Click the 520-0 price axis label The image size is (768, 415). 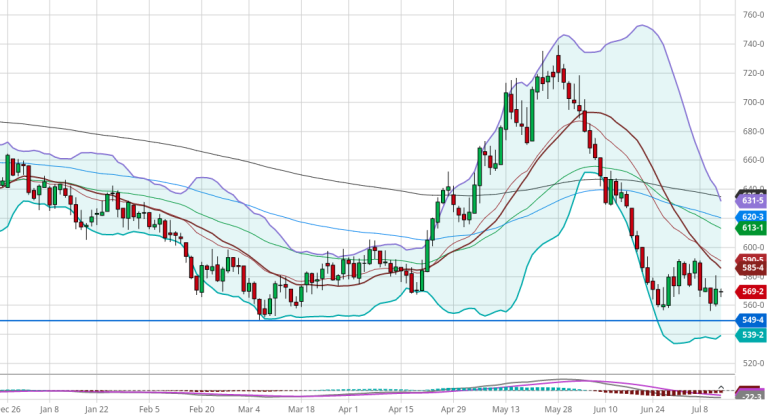[x=752, y=363]
